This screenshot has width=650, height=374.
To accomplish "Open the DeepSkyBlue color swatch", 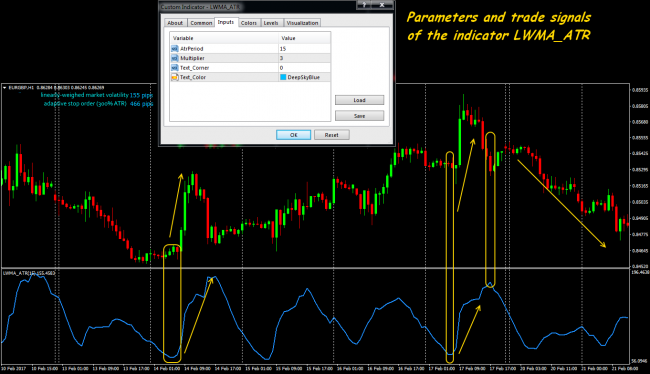I will coord(283,77).
